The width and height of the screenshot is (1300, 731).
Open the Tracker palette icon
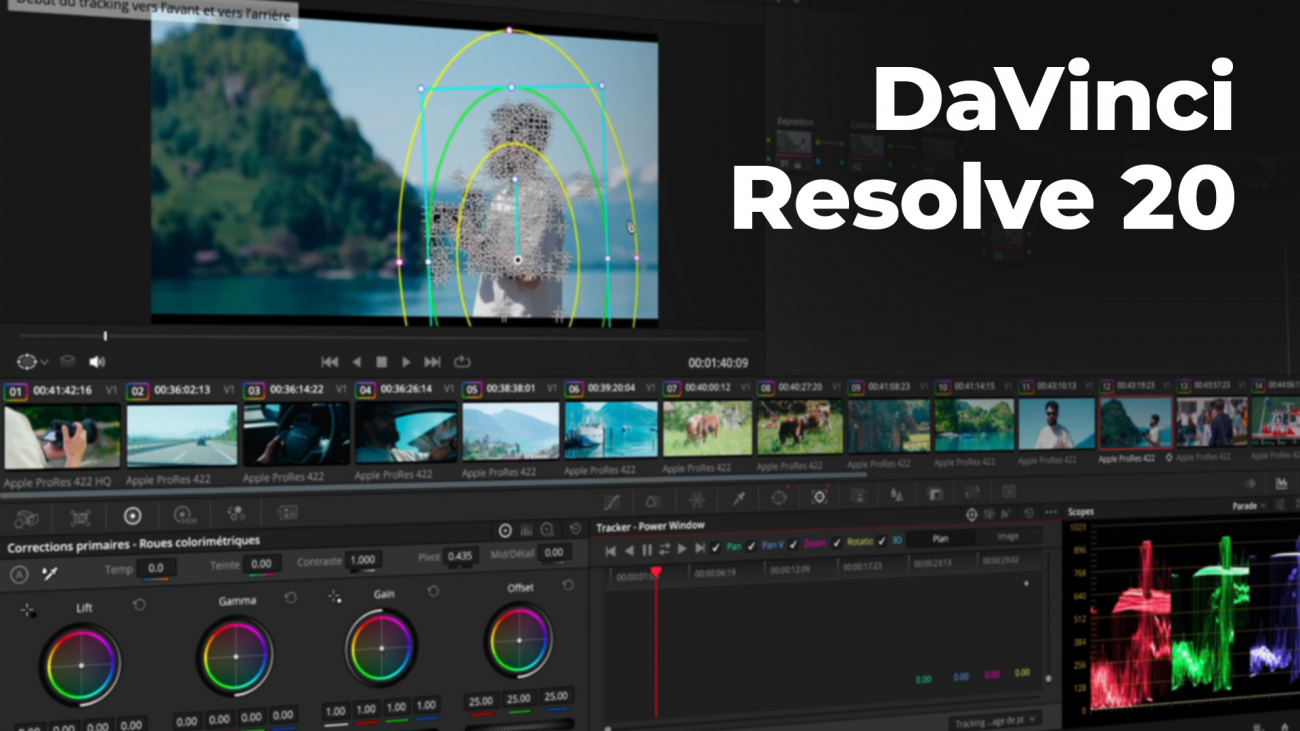coord(819,497)
